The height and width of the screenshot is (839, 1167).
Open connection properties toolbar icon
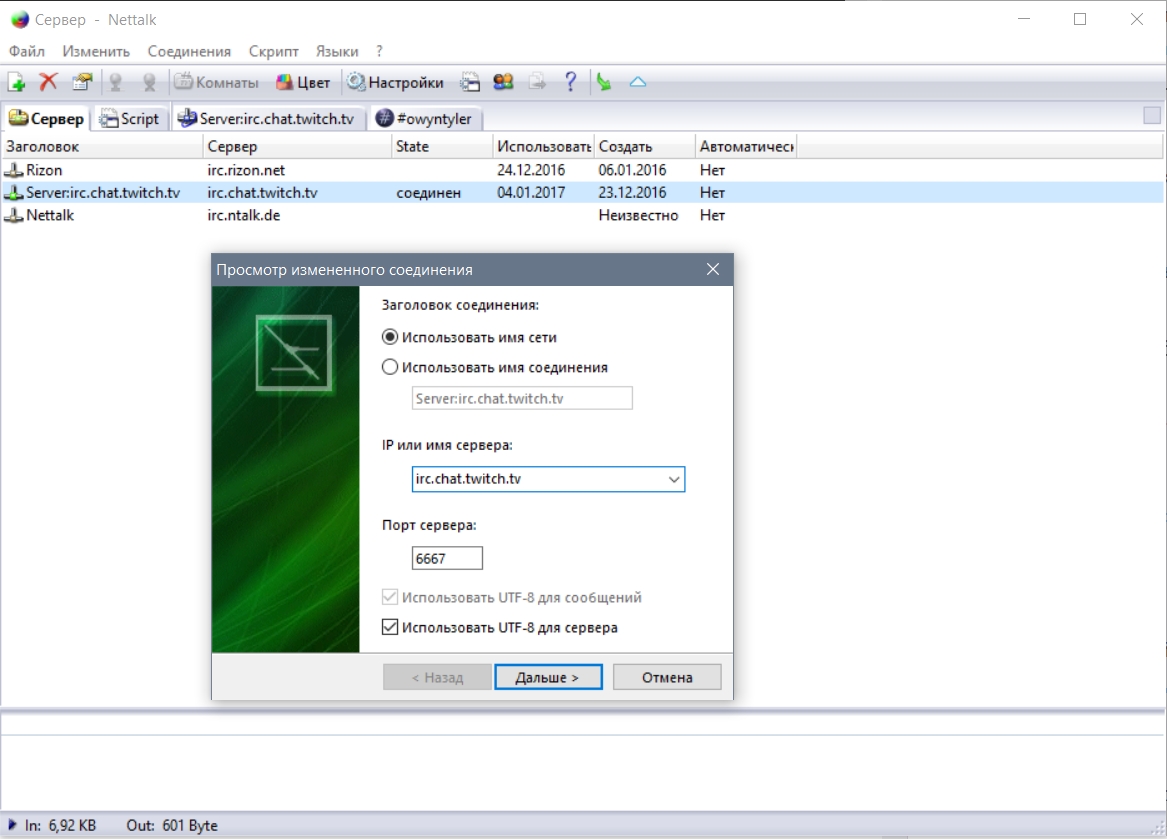point(81,82)
